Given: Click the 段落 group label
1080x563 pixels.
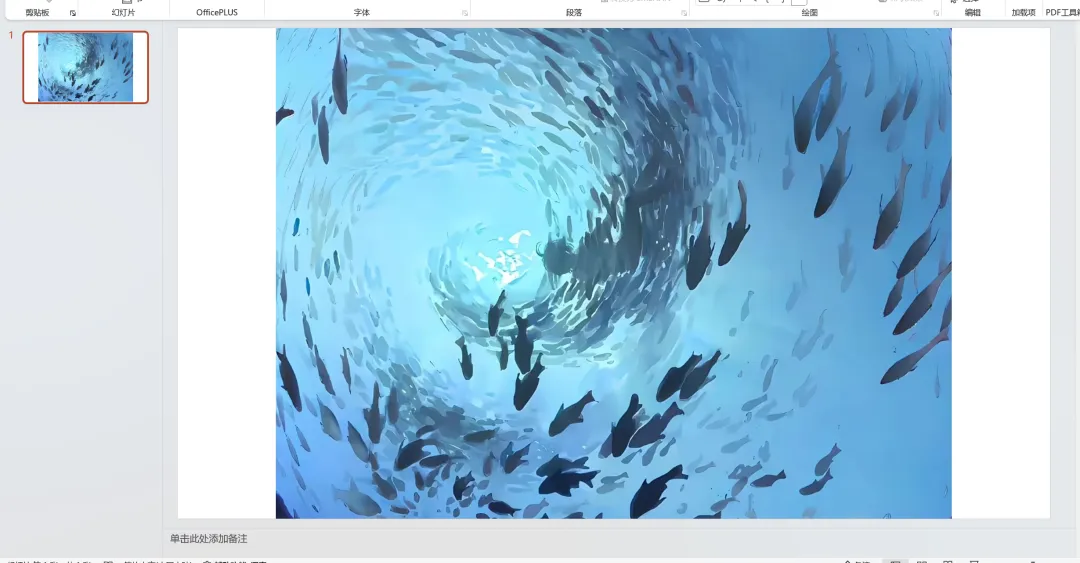Looking at the screenshot, I should click(x=574, y=12).
